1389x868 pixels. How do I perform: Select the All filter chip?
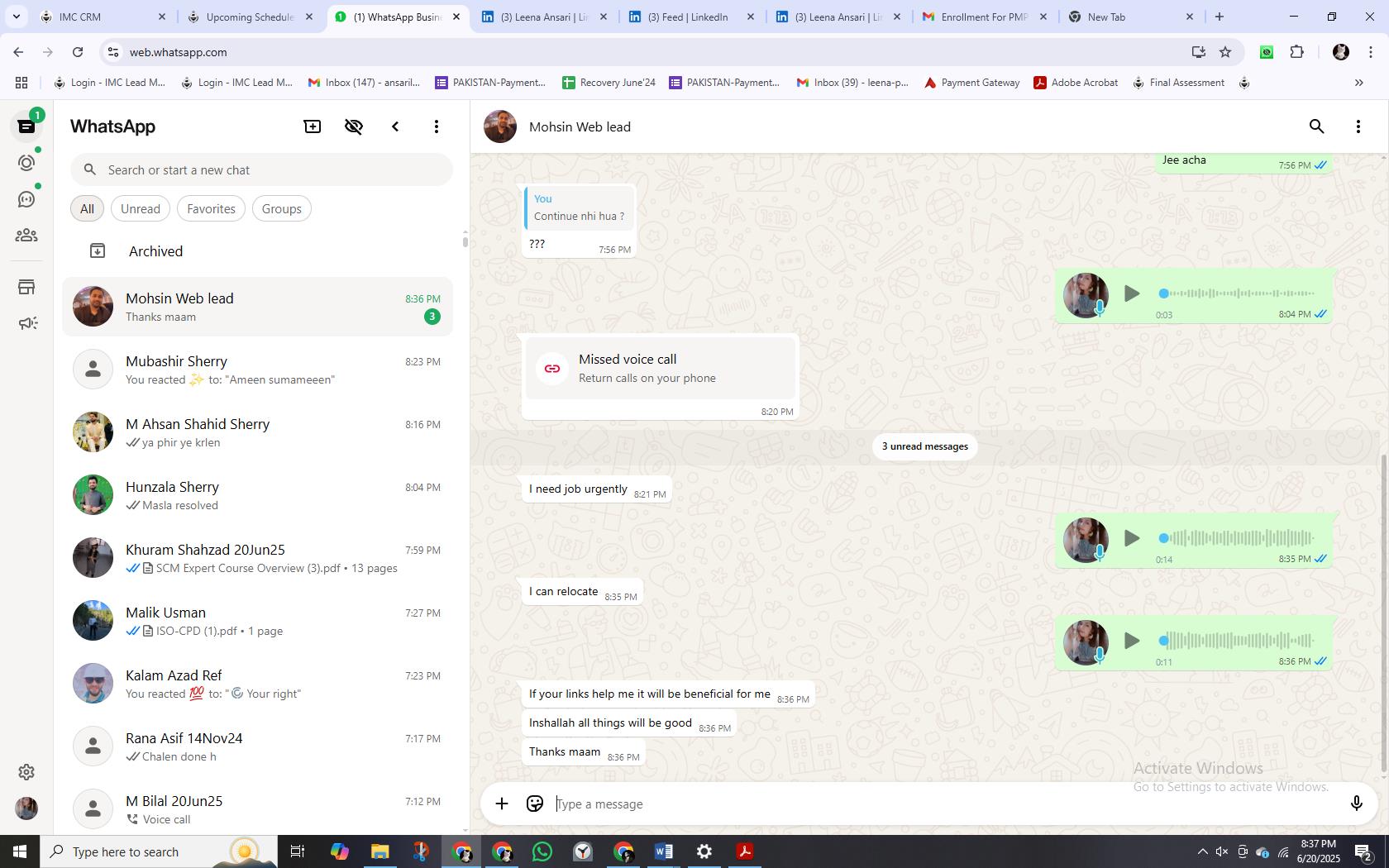87,208
